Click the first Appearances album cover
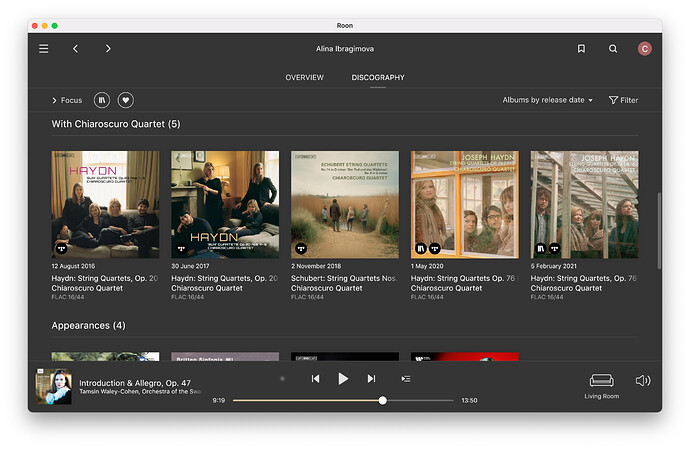This screenshot has height=449, width=690. click(x=105, y=356)
